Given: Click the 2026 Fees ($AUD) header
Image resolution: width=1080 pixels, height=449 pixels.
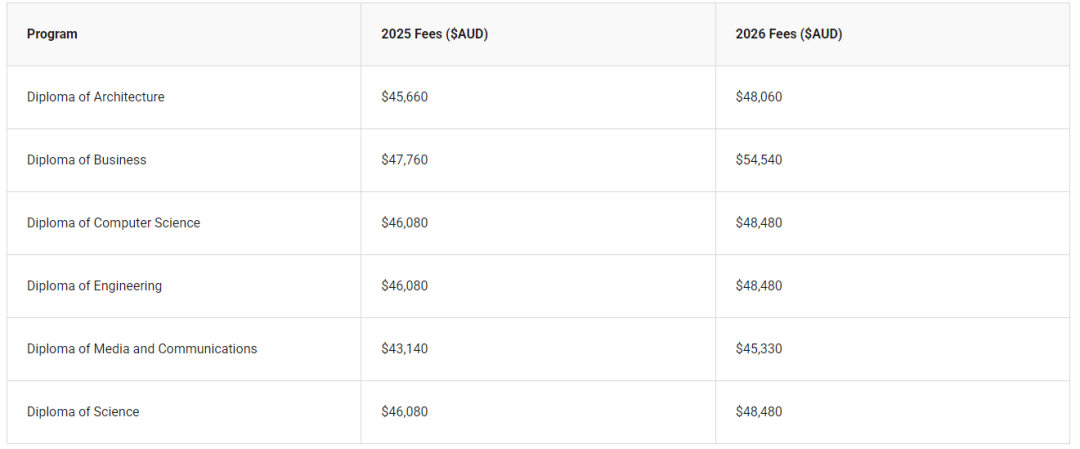Looking at the screenshot, I should (x=788, y=34).
